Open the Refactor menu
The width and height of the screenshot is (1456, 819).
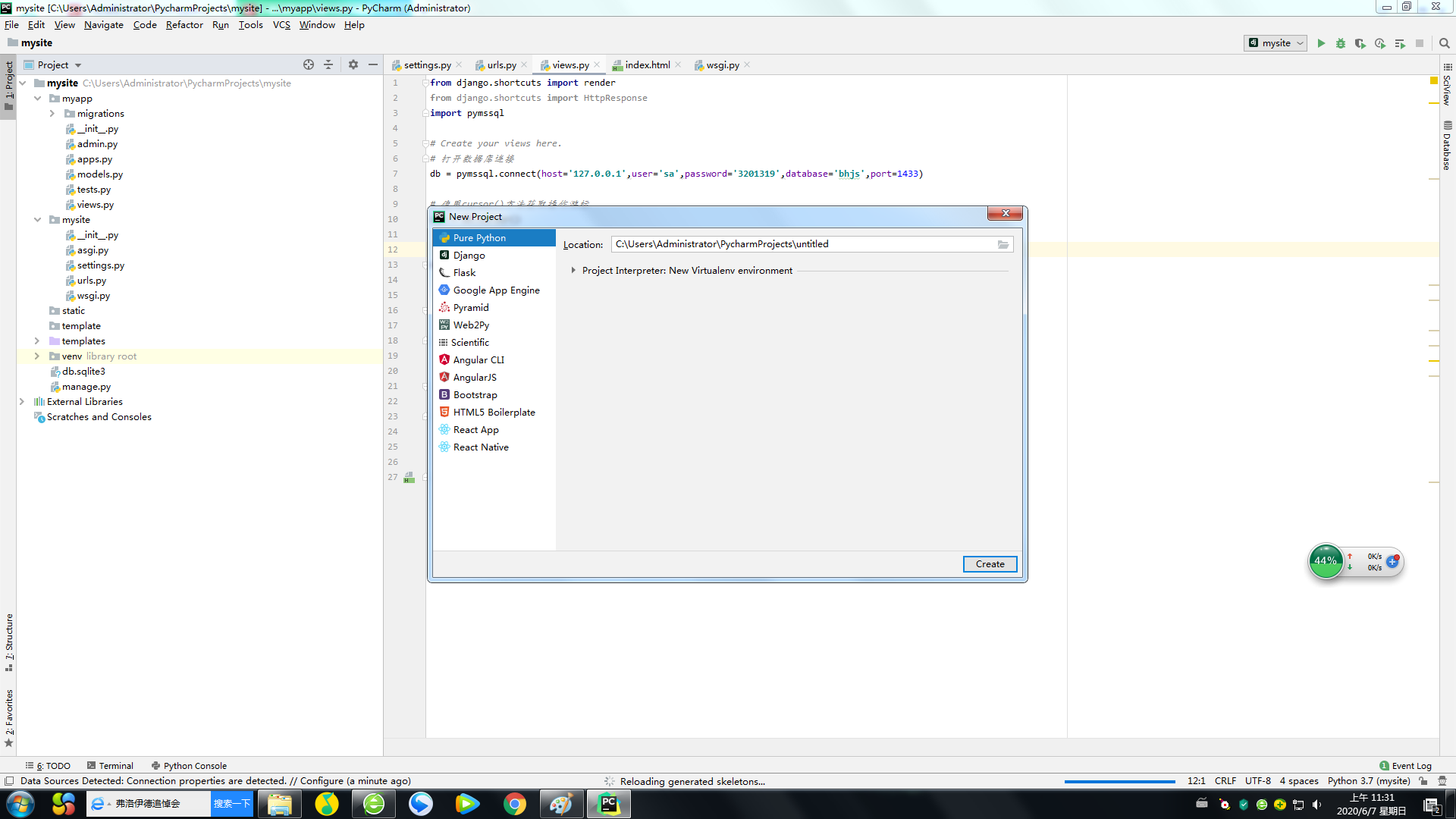pos(184,25)
